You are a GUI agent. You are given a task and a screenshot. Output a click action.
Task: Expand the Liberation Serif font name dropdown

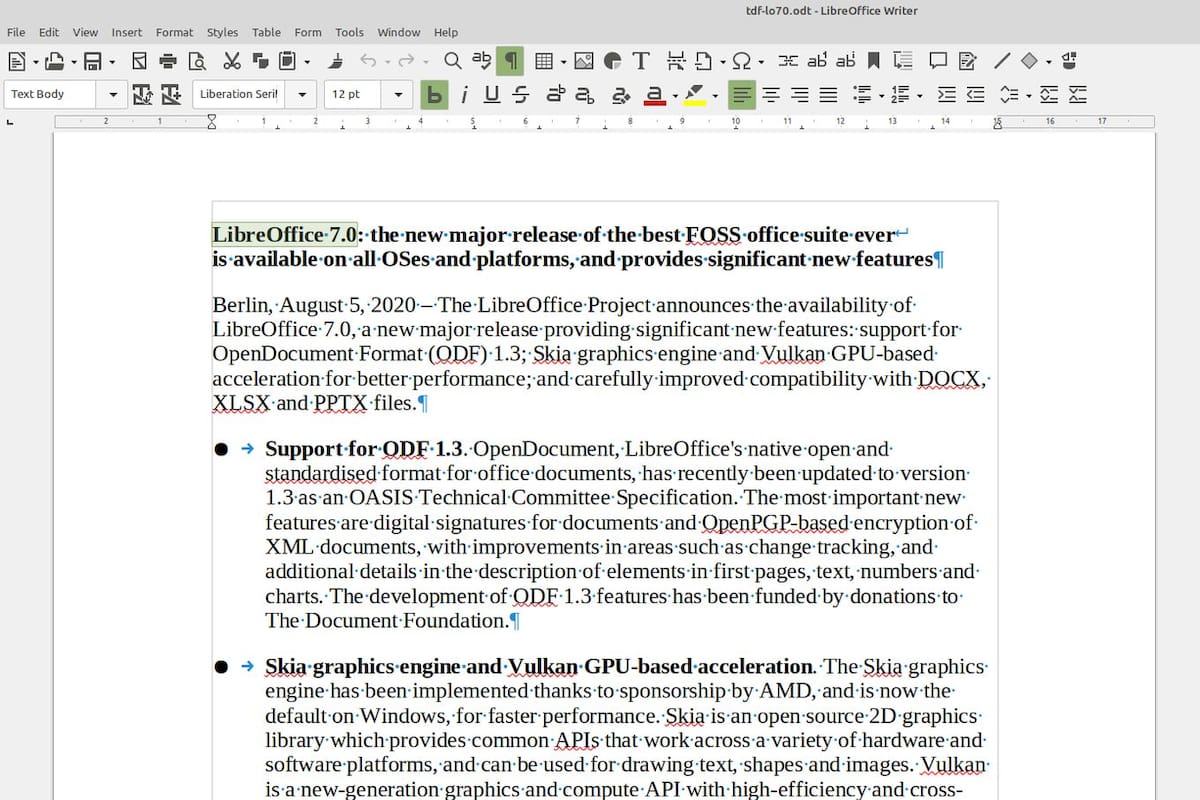coord(301,95)
